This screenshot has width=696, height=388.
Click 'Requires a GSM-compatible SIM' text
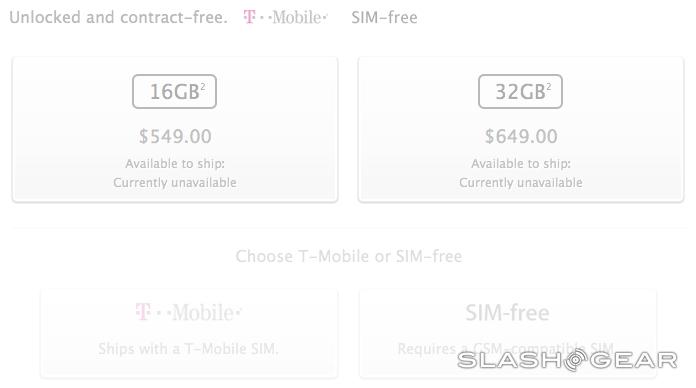tap(506, 348)
